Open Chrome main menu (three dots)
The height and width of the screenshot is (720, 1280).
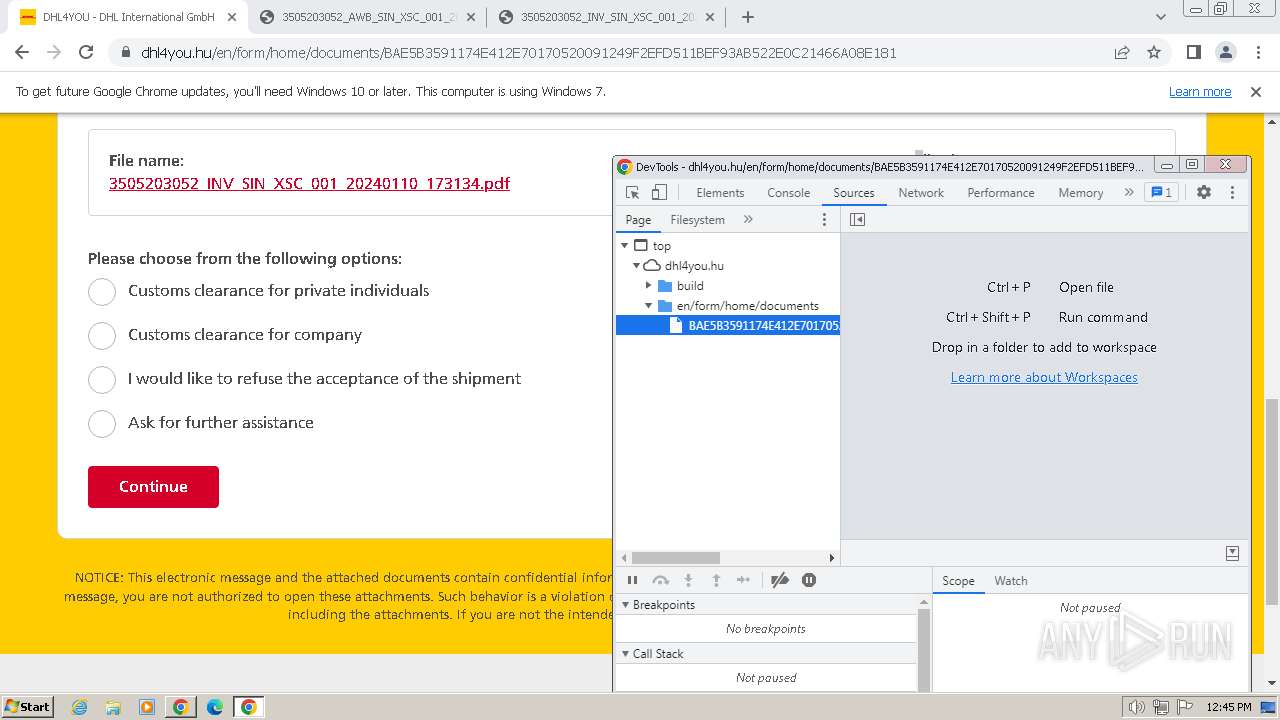tap(1256, 52)
